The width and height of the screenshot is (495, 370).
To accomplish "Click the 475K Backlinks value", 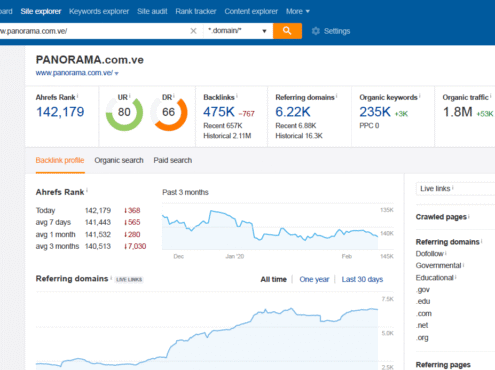I will (219, 112).
